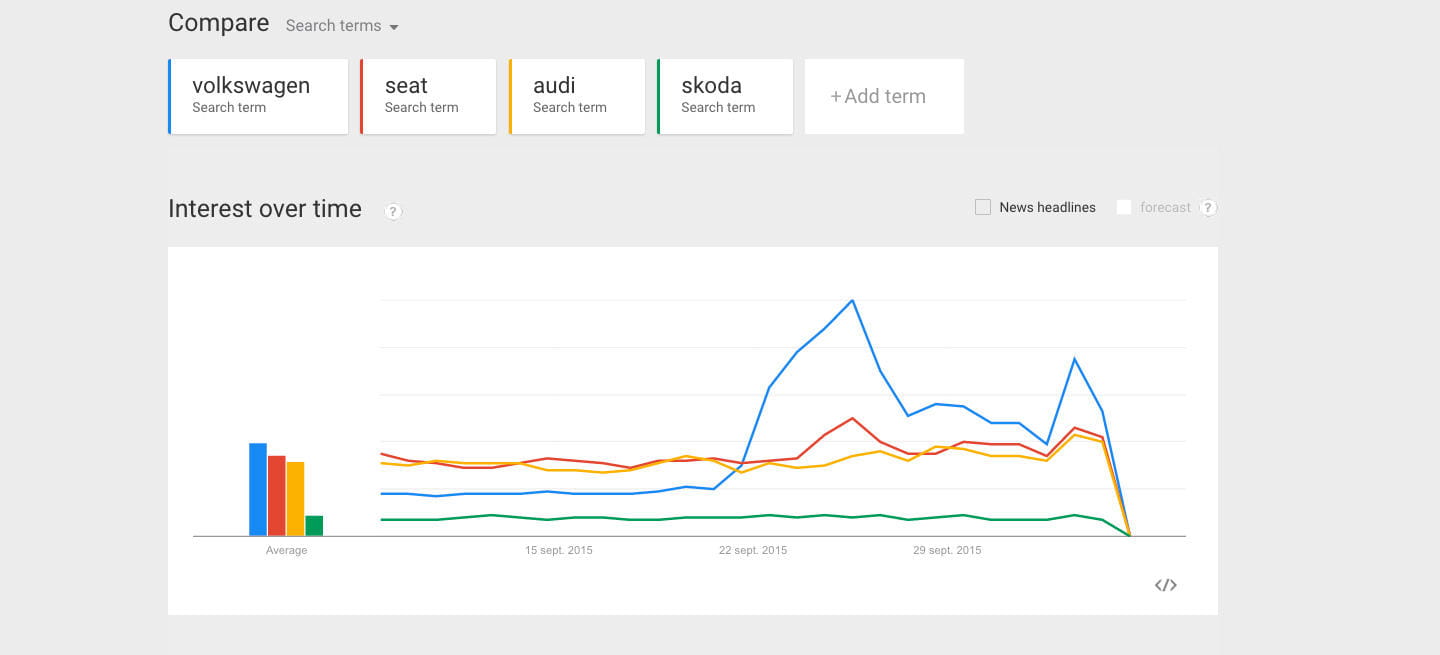
Task: Click the Average label under bars
Action: pos(286,550)
